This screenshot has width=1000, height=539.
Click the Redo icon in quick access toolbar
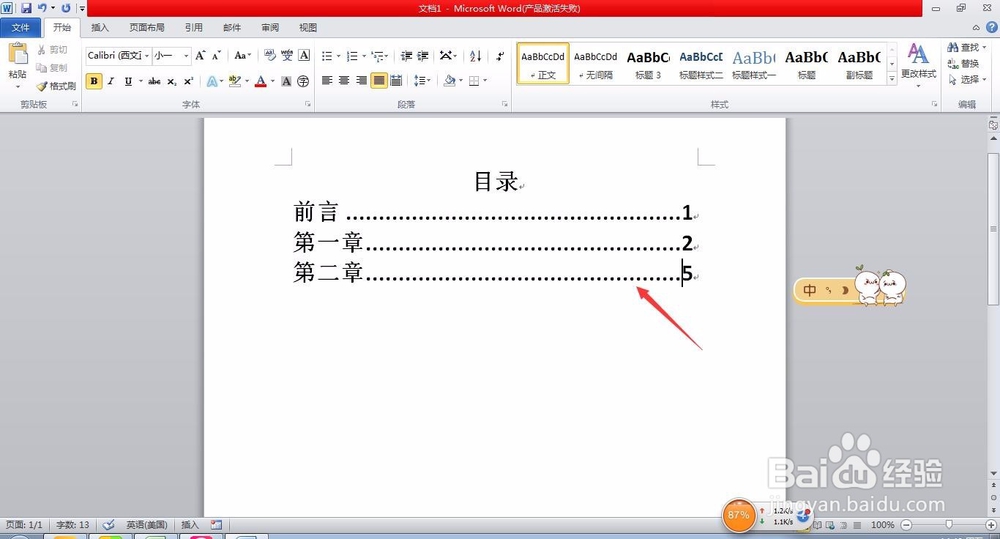[66, 8]
